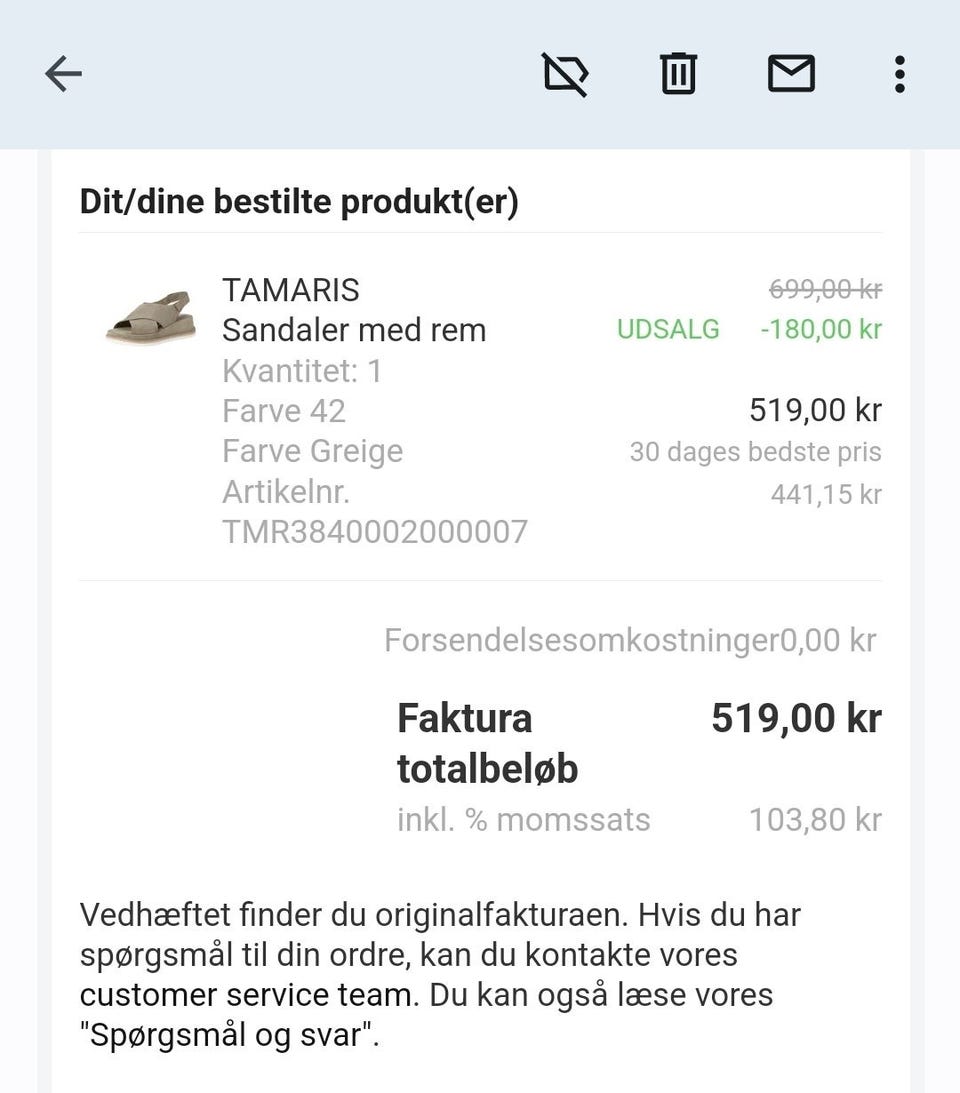Delete this email with the trash icon

coord(678,74)
